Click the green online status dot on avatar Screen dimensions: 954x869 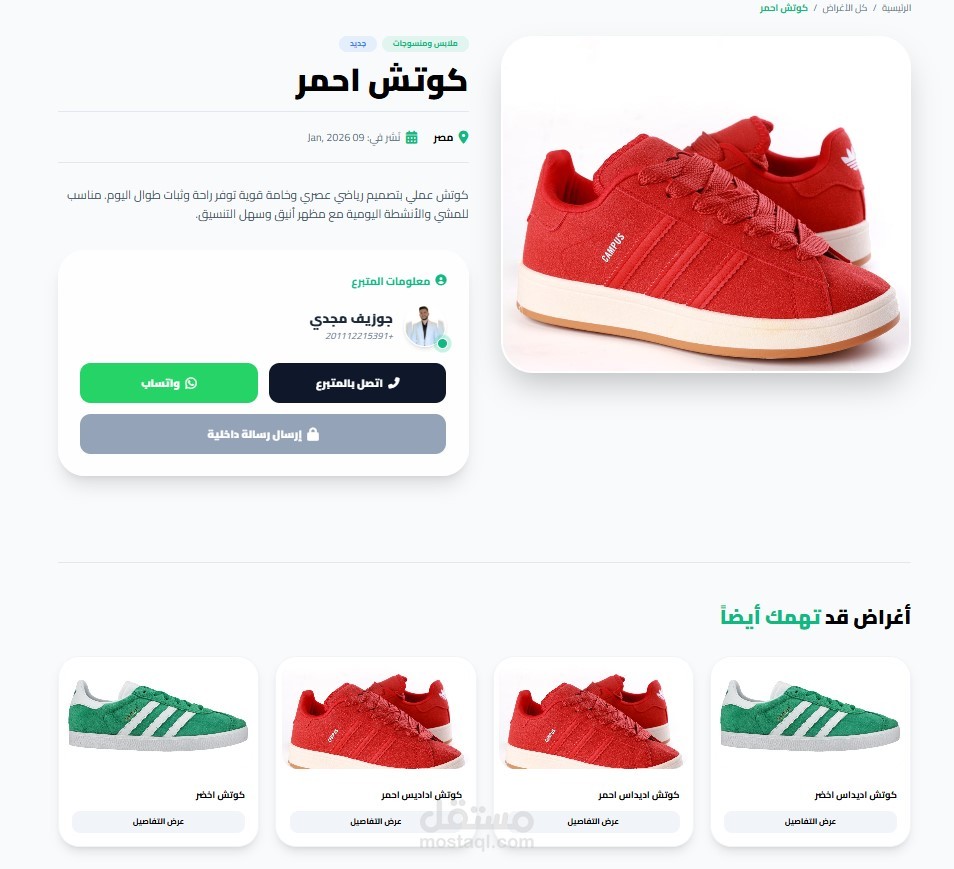(443, 343)
